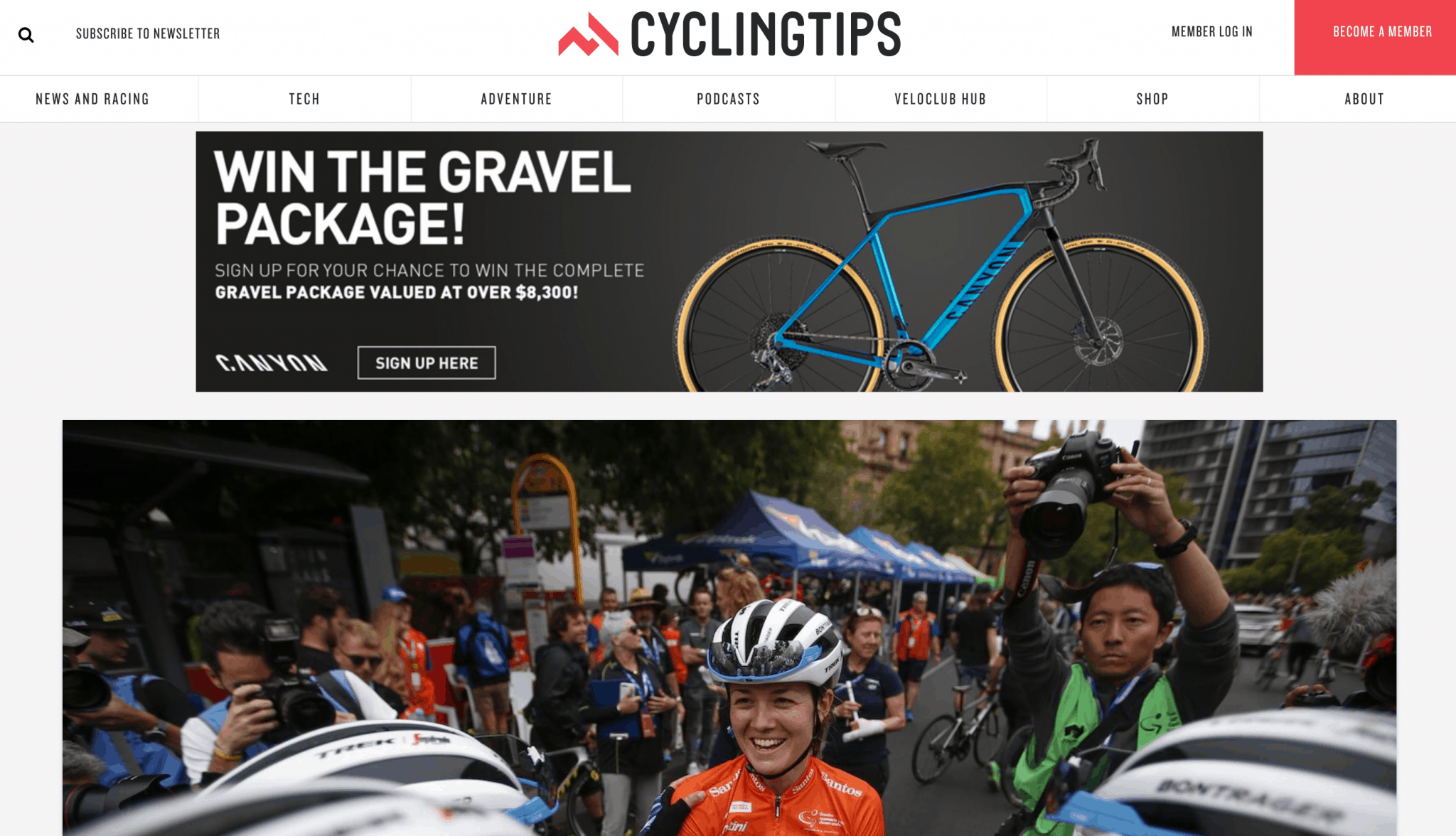1456x836 pixels.
Task: Open the featured cyclist hero photo
Action: (x=729, y=628)
